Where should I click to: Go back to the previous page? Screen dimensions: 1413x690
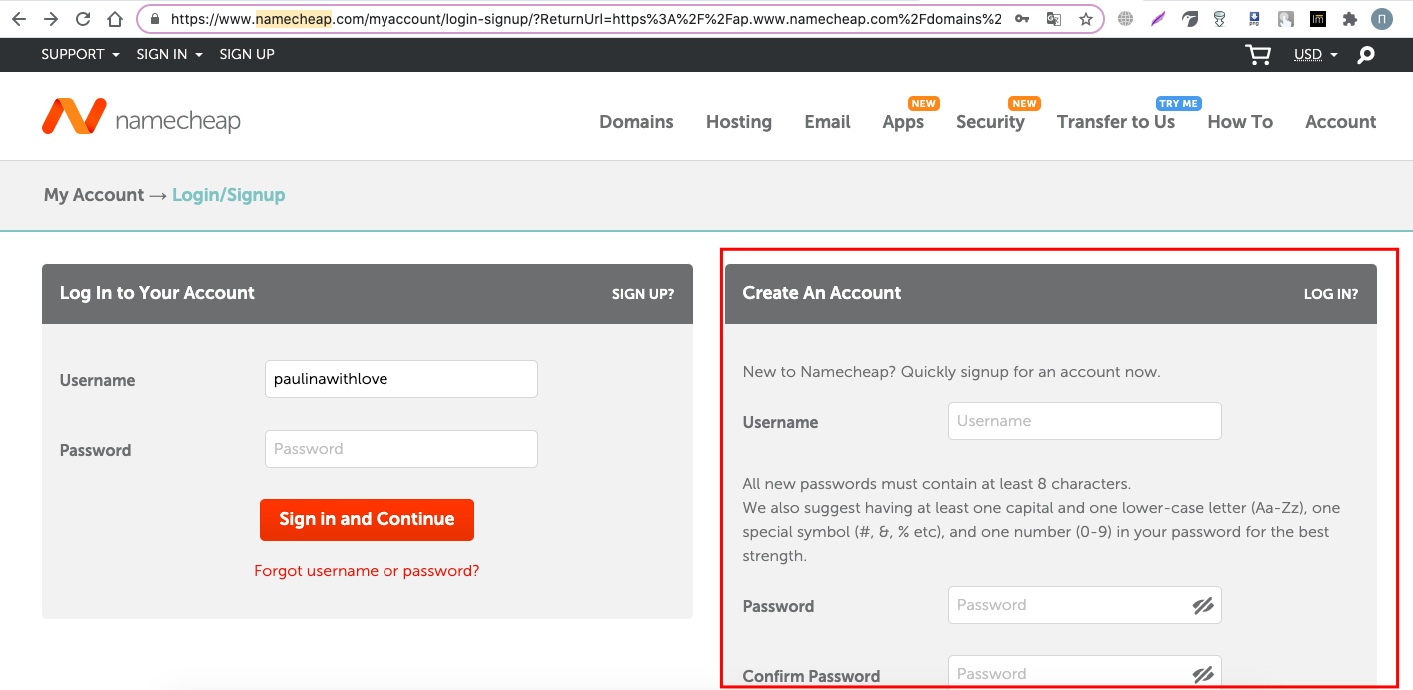coord(19,19)
